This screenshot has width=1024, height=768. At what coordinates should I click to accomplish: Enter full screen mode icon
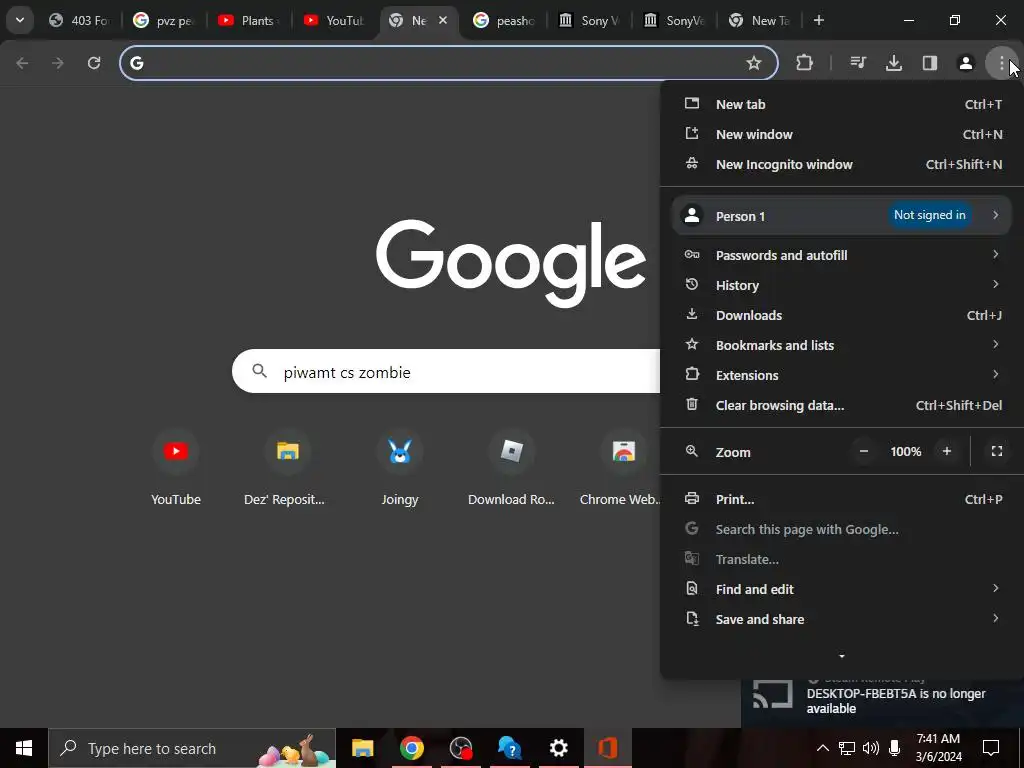(x=997, y=451)
